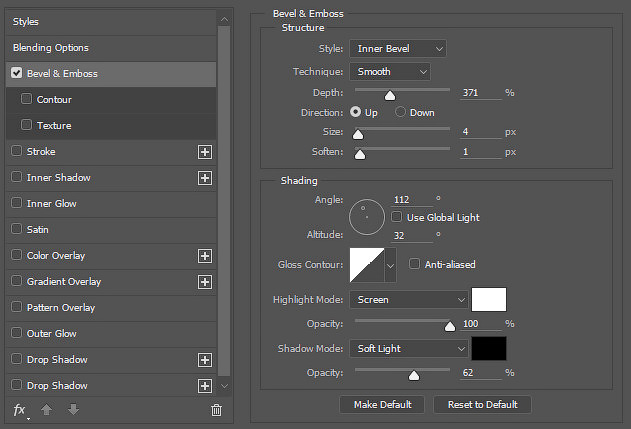Add another Inner Shadow with plus icon
The image size is (631, 429).
coord(205,178)
